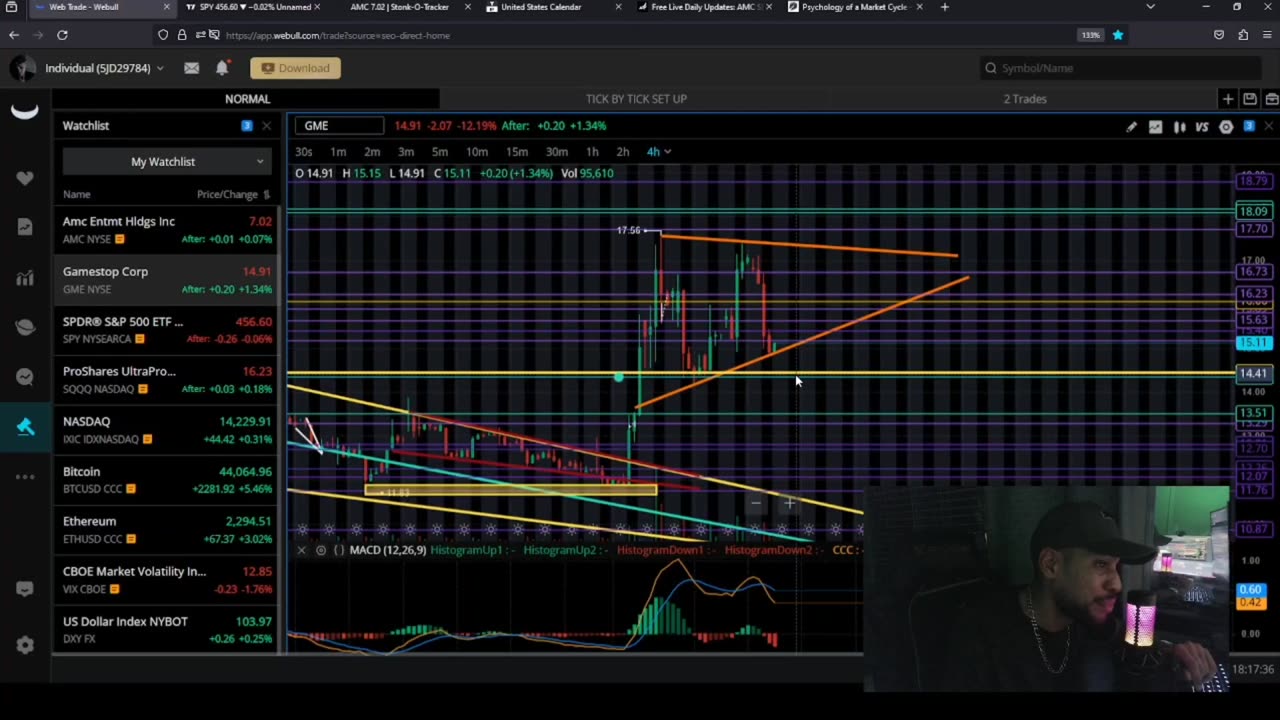Click the 14.41 price level label
Viewport: 1280px width, 720px height.
(1253, 373)
